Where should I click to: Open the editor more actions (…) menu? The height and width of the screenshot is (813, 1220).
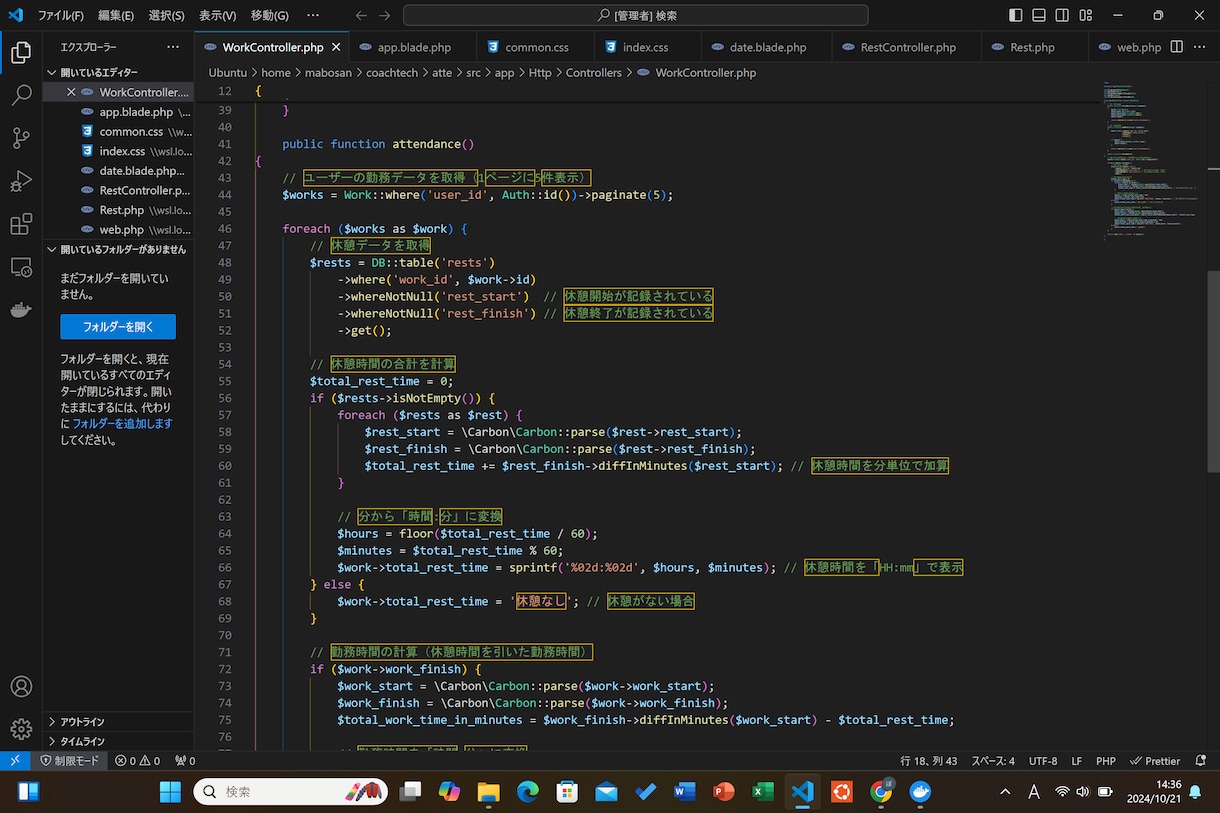[1201, 47]
